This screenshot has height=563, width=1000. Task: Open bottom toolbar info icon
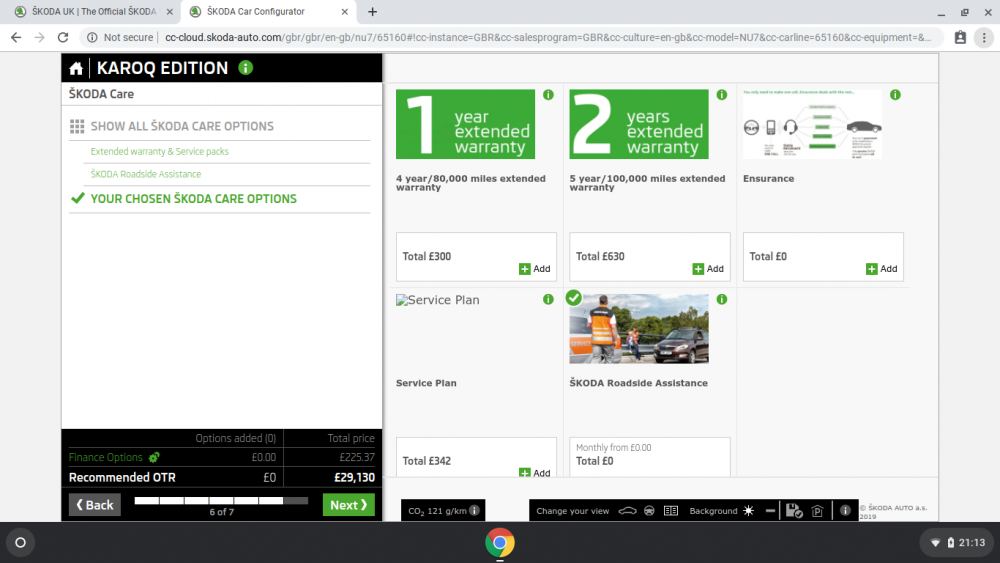click(x=845, y=511)
